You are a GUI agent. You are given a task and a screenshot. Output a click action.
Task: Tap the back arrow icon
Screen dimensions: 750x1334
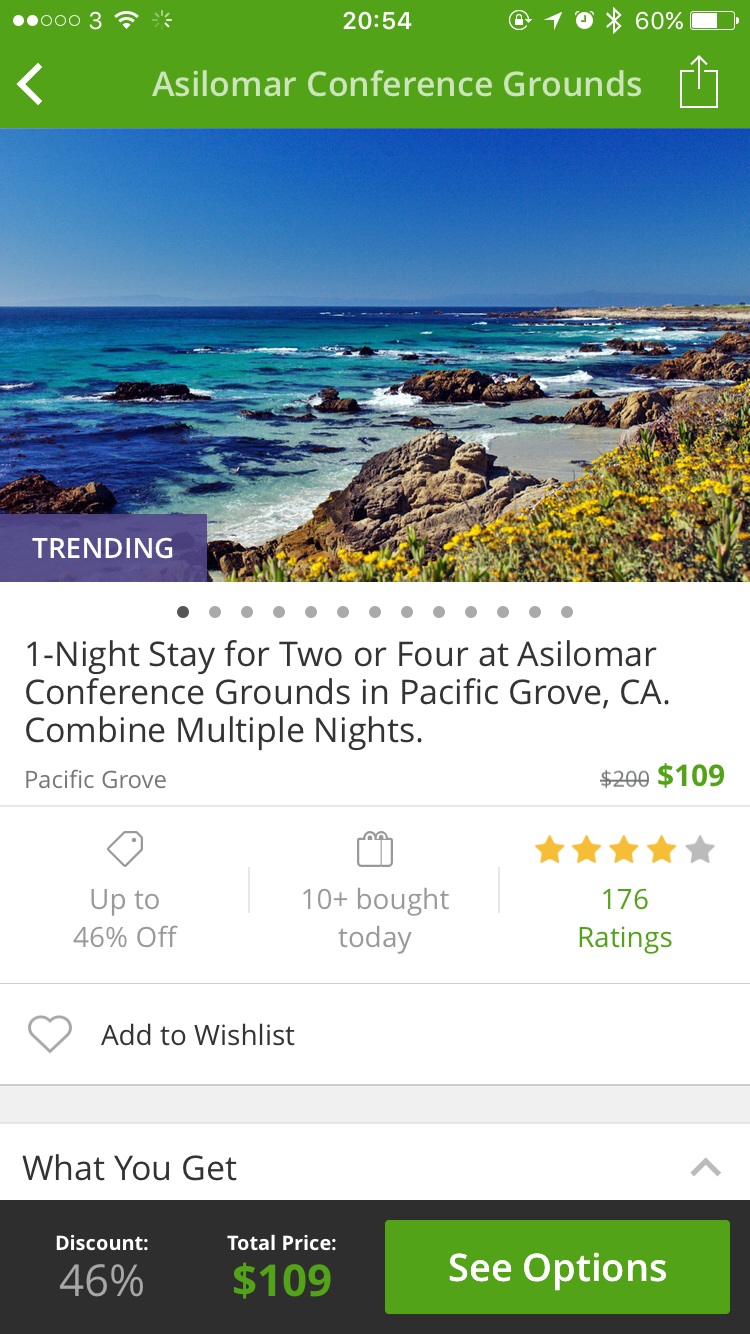(x=30, y=84)
